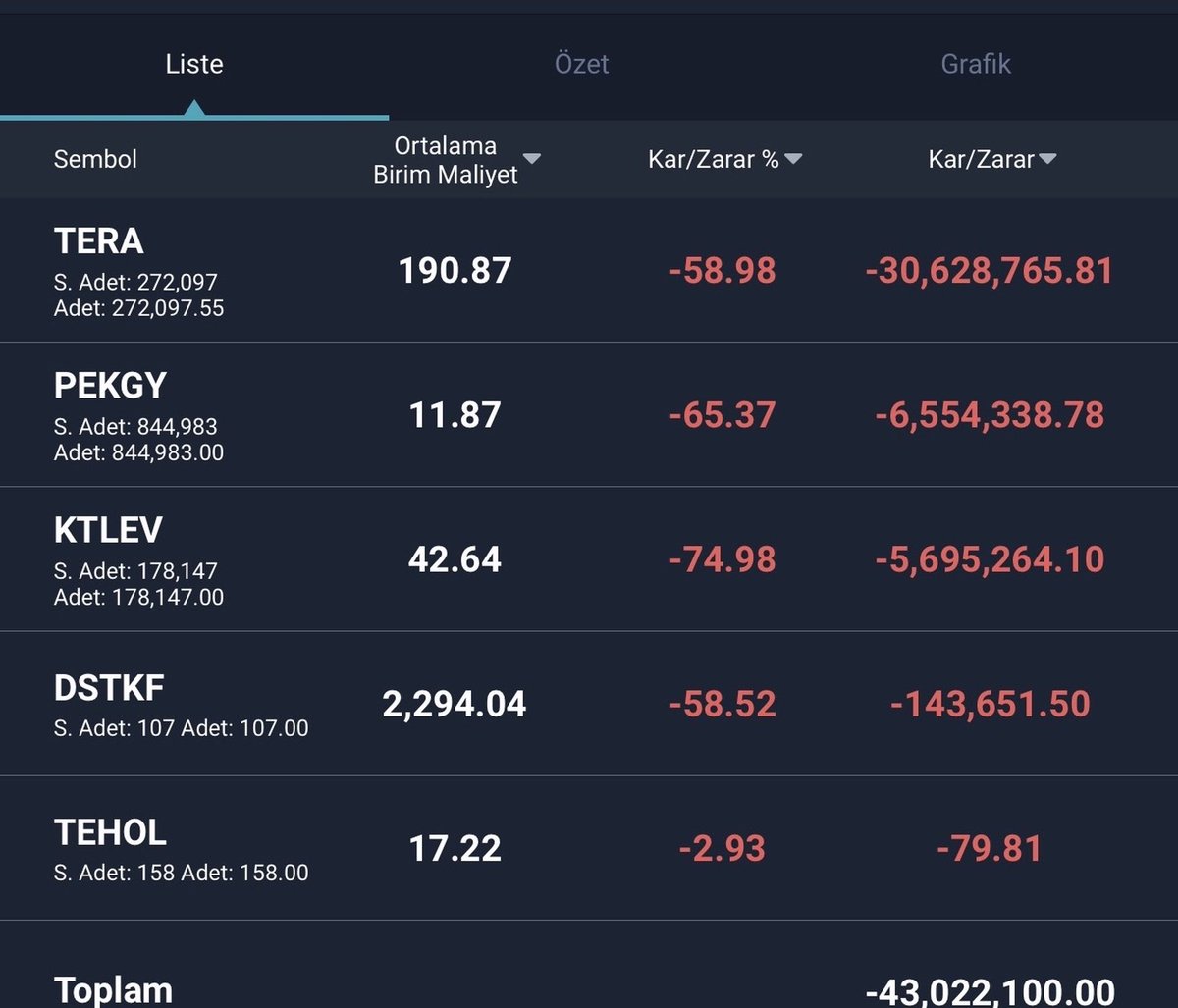Click the Ortalama Birim Maliyet header text

coord(446,161)
